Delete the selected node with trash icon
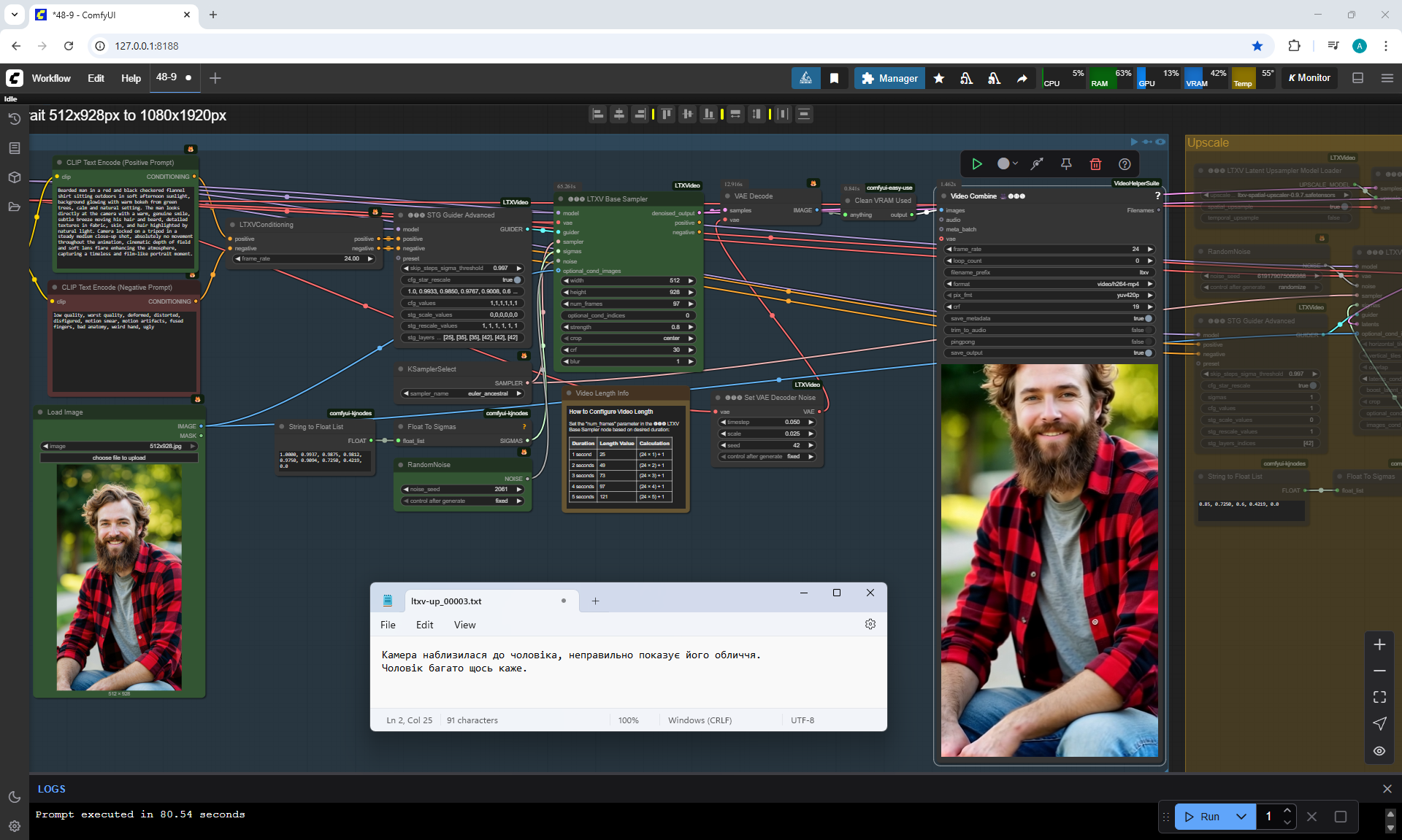 1095,164
